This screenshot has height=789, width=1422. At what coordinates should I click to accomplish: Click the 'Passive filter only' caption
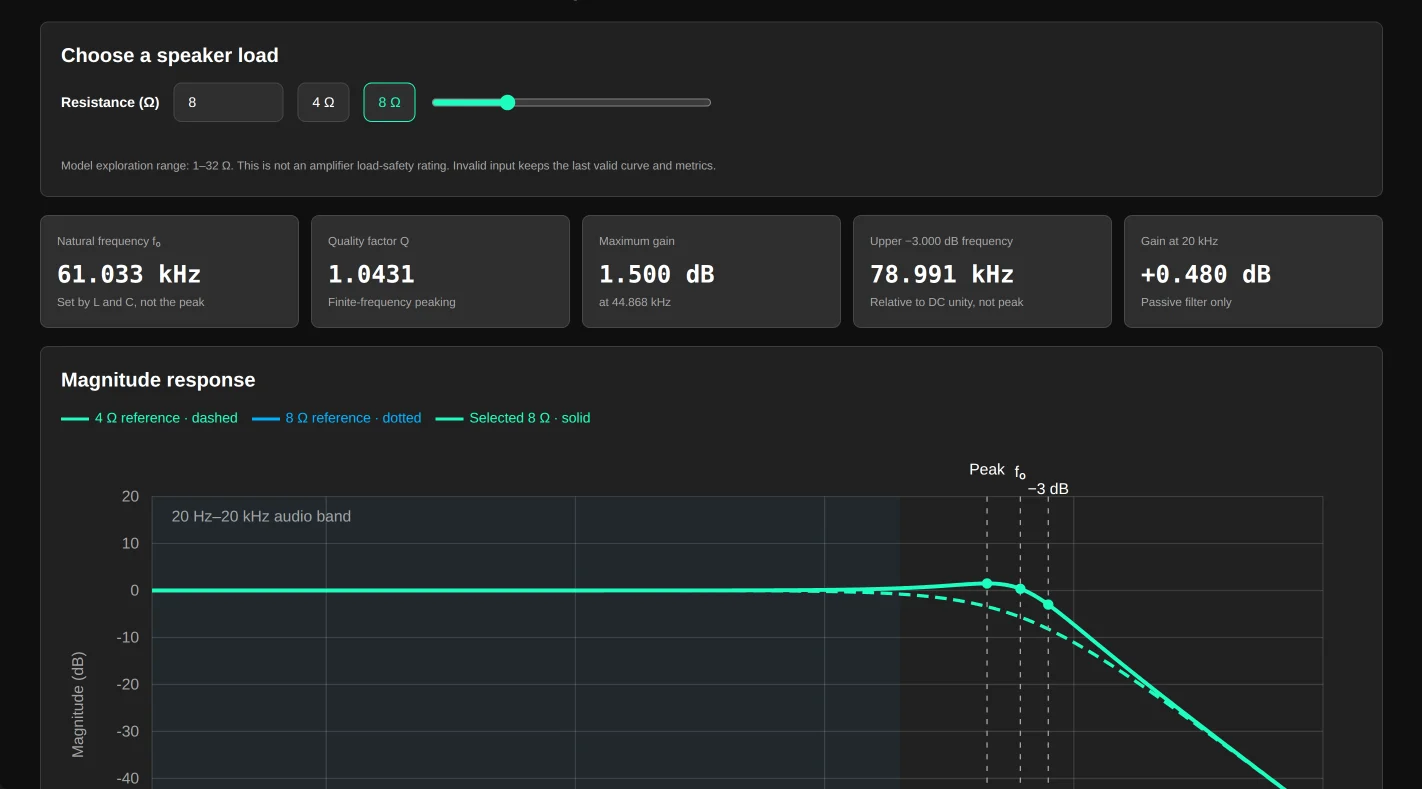(1186, 302)
